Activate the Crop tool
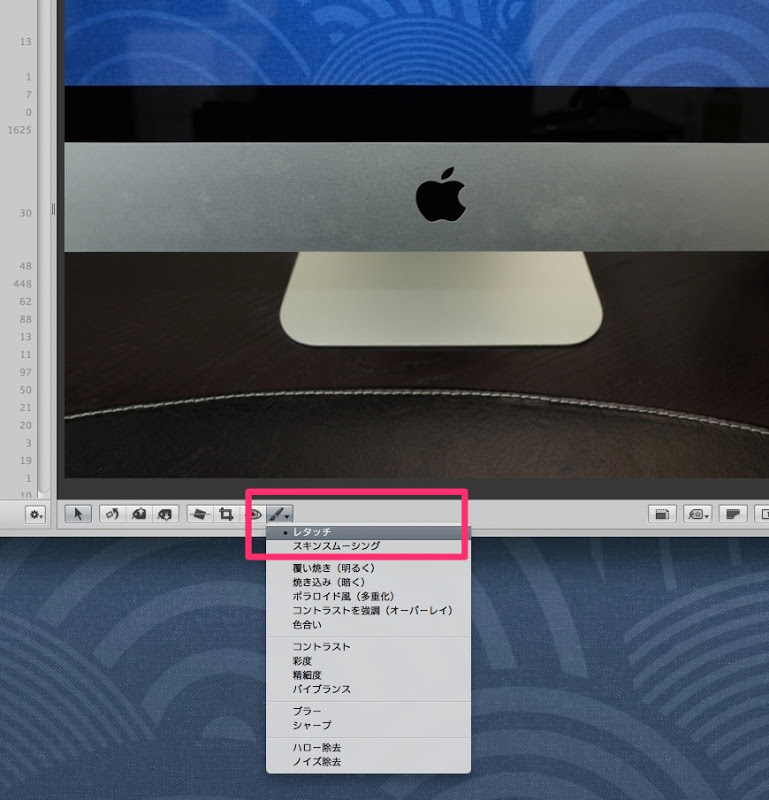Image resolution: width=769 pixels, height=800 pixels. (x=226, y=514)
